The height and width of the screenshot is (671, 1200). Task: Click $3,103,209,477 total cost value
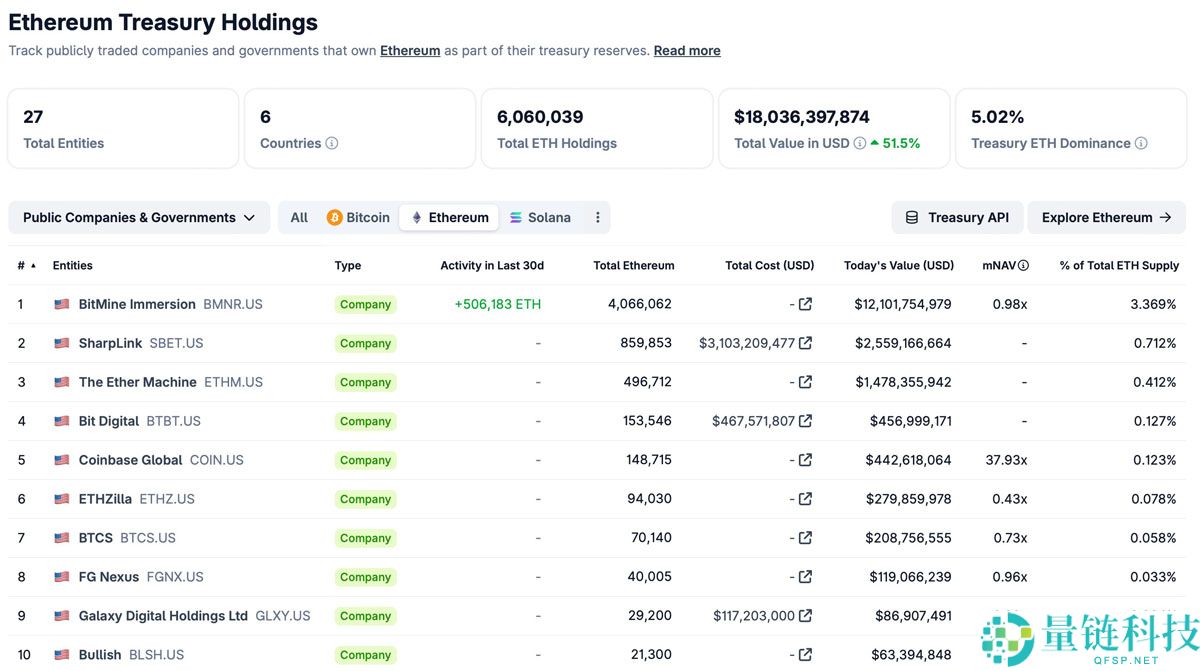747,343
